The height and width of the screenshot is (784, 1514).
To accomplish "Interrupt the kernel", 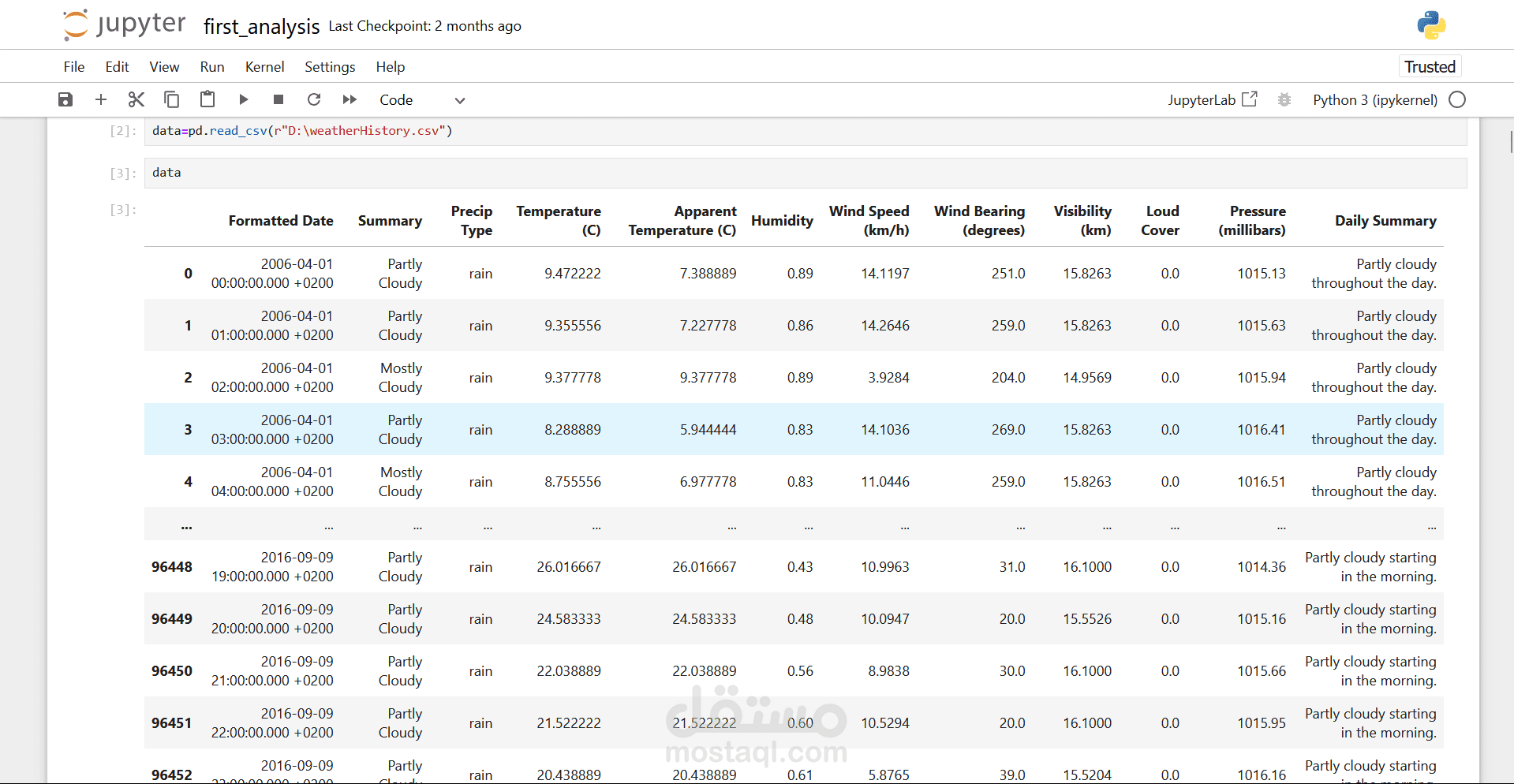I will pos(278,99).
